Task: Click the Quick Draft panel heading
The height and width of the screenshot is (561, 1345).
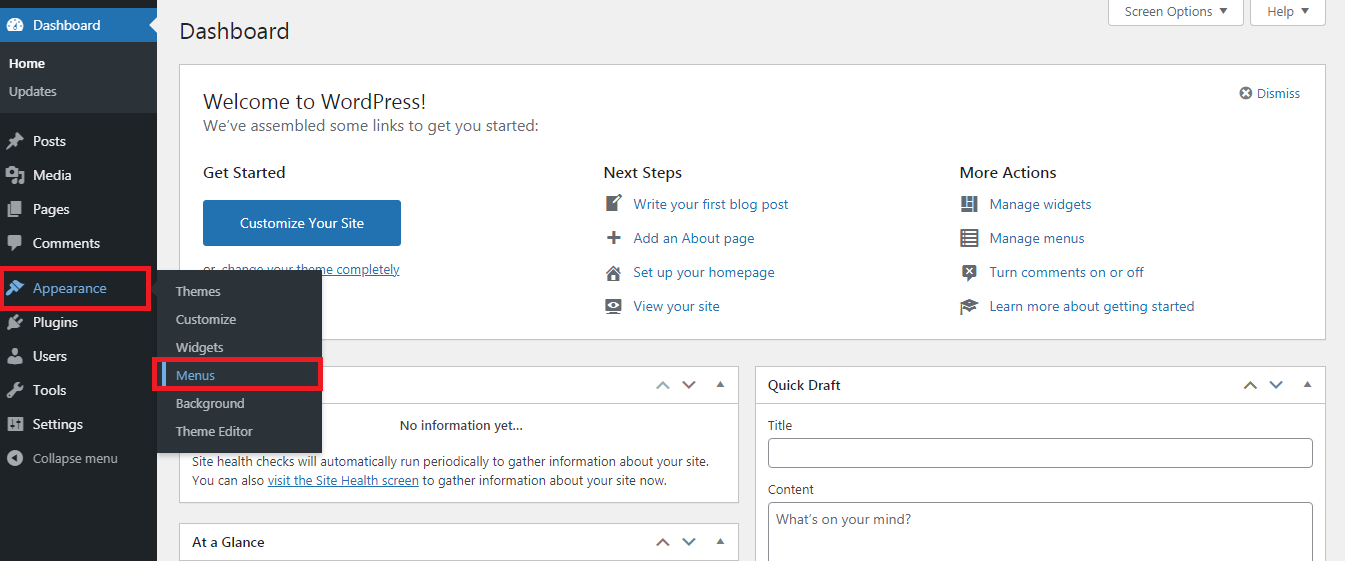Action: point(804,385)
